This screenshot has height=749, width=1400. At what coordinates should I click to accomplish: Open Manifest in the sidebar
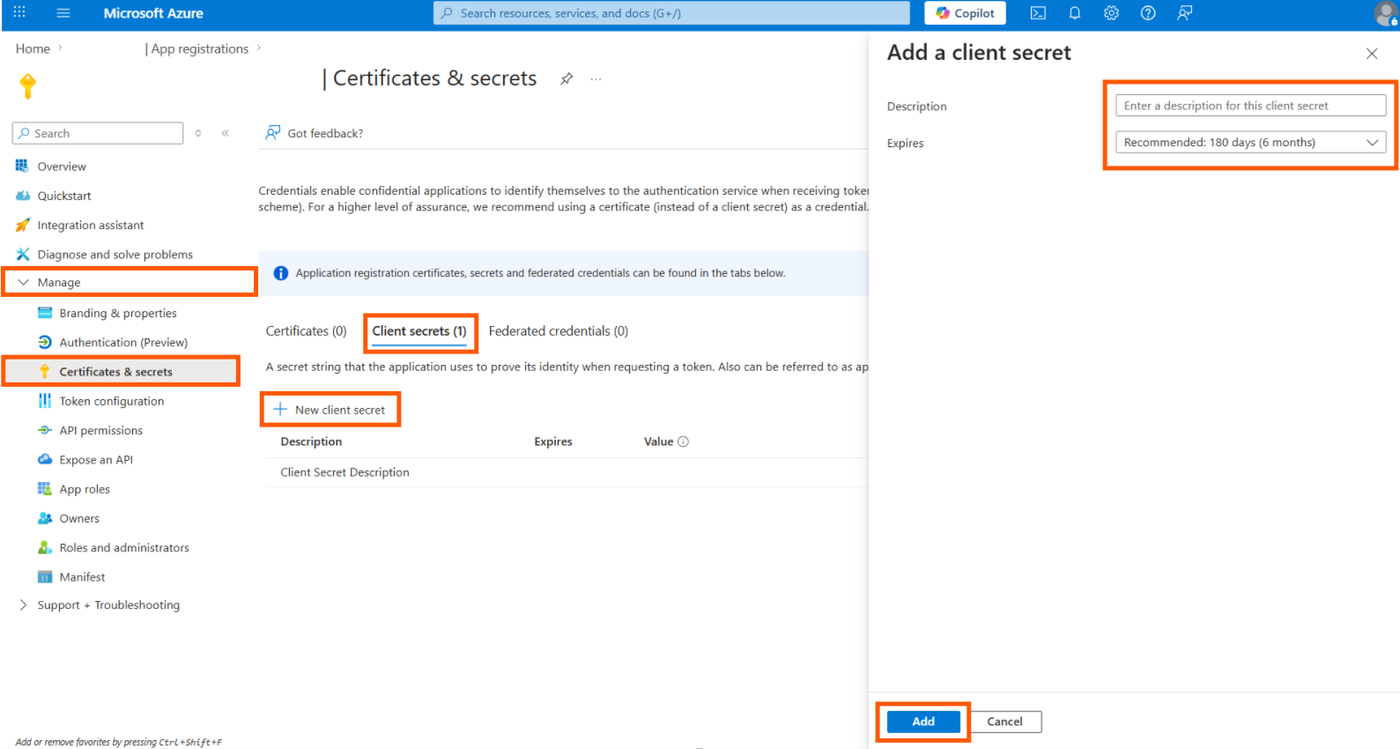(82, 577)
